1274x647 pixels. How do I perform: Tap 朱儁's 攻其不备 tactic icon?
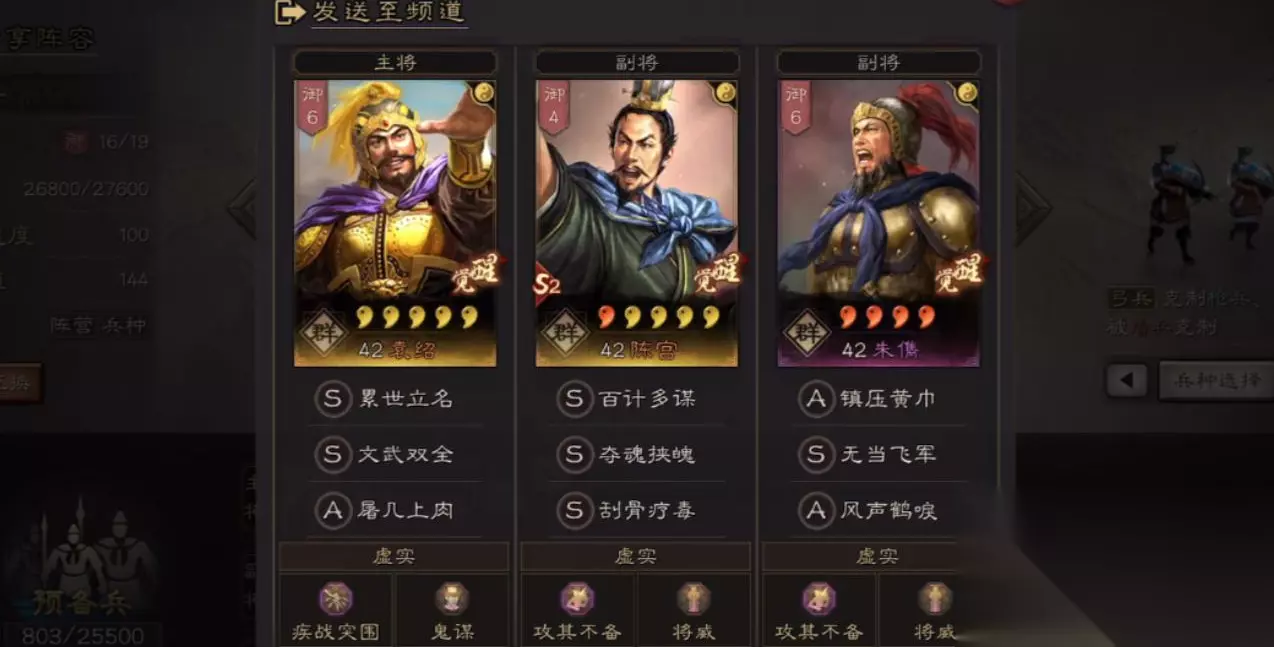[819, 598]
